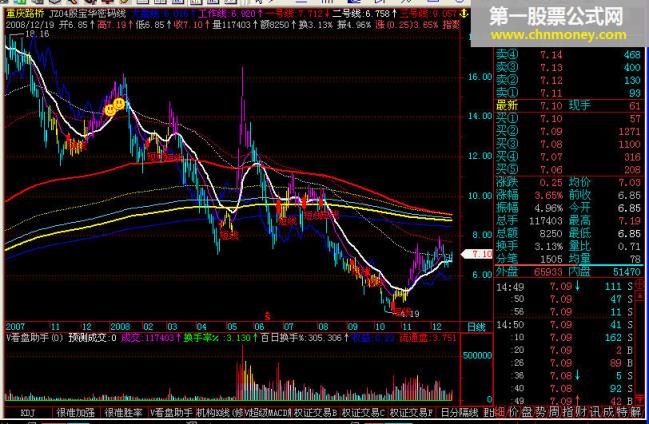The height and width of the screenshot is (424, 649).
Task: Open the 权证交易C tab
Action: (363, 413)
